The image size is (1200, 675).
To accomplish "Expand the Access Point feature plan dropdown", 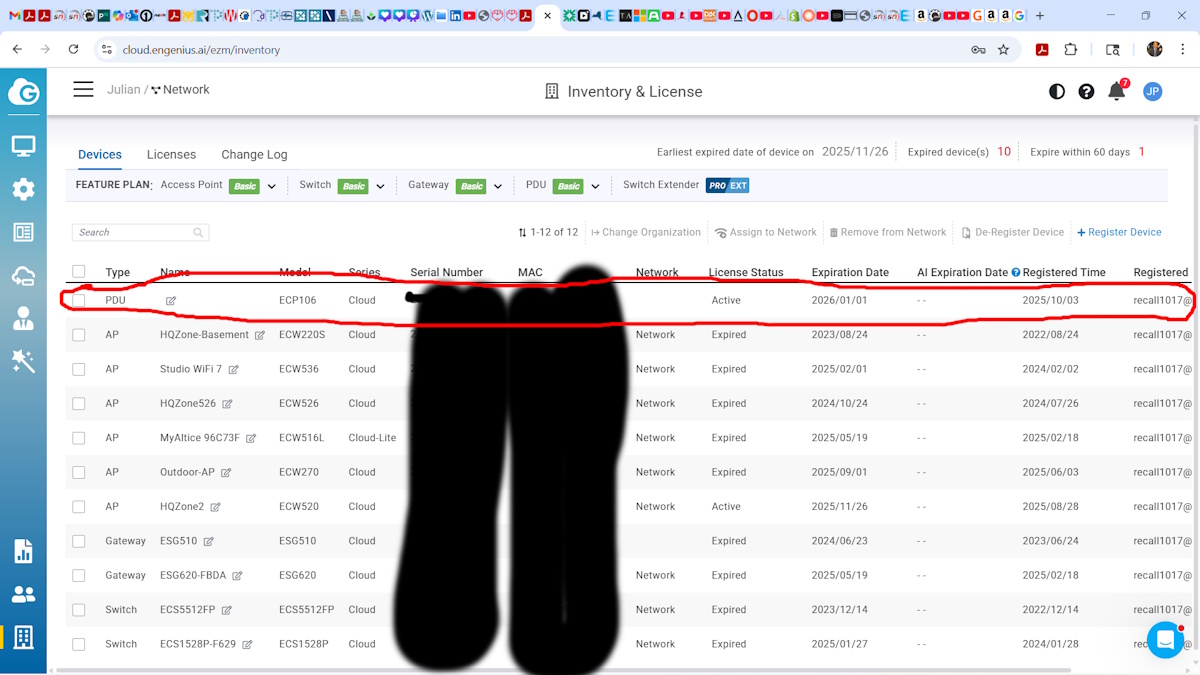I will (x=271, y=186).
